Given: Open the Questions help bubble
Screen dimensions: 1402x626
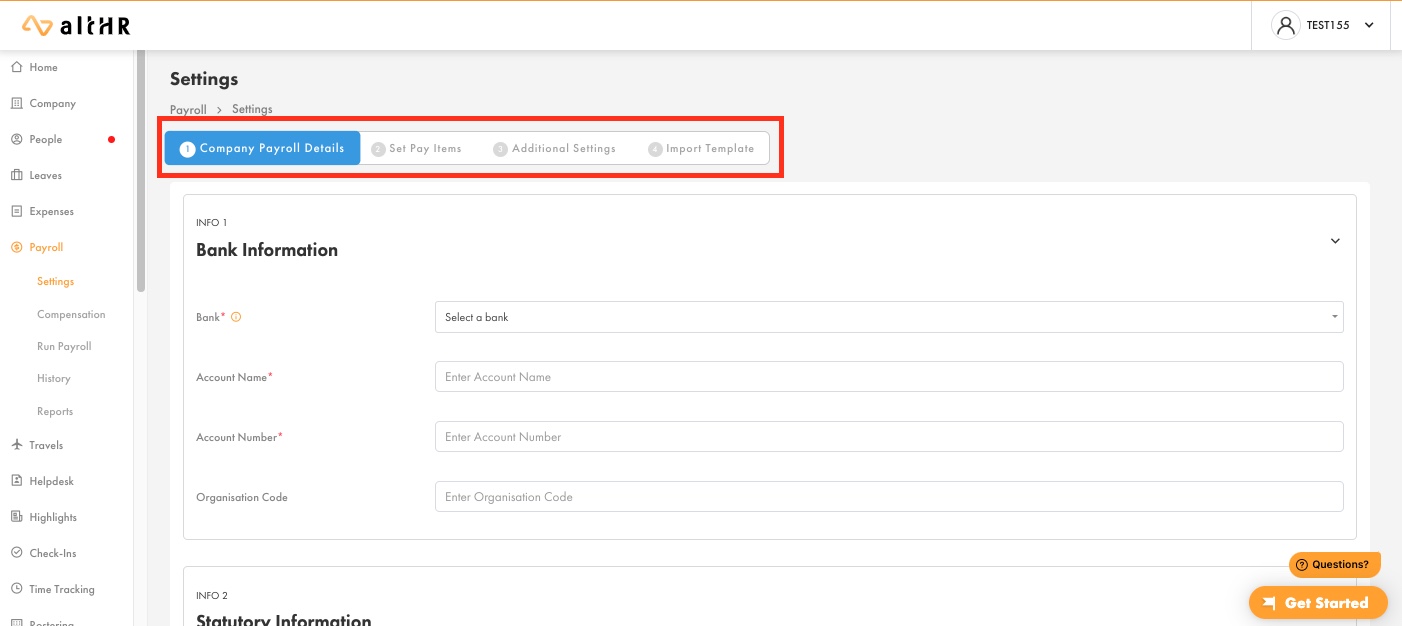Looking at the screenshot, I should 1334,564.
